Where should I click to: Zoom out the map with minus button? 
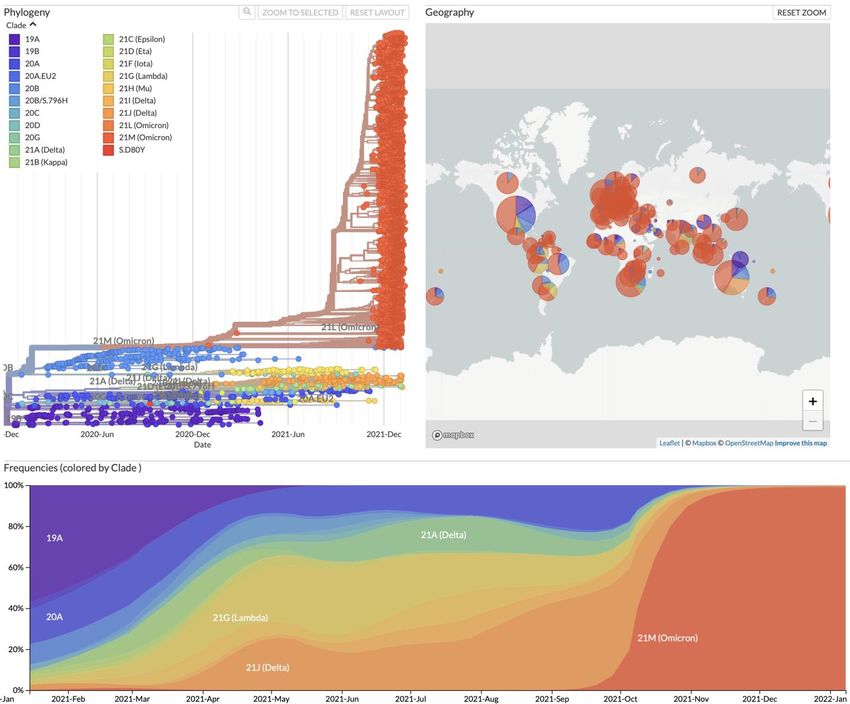813,422
